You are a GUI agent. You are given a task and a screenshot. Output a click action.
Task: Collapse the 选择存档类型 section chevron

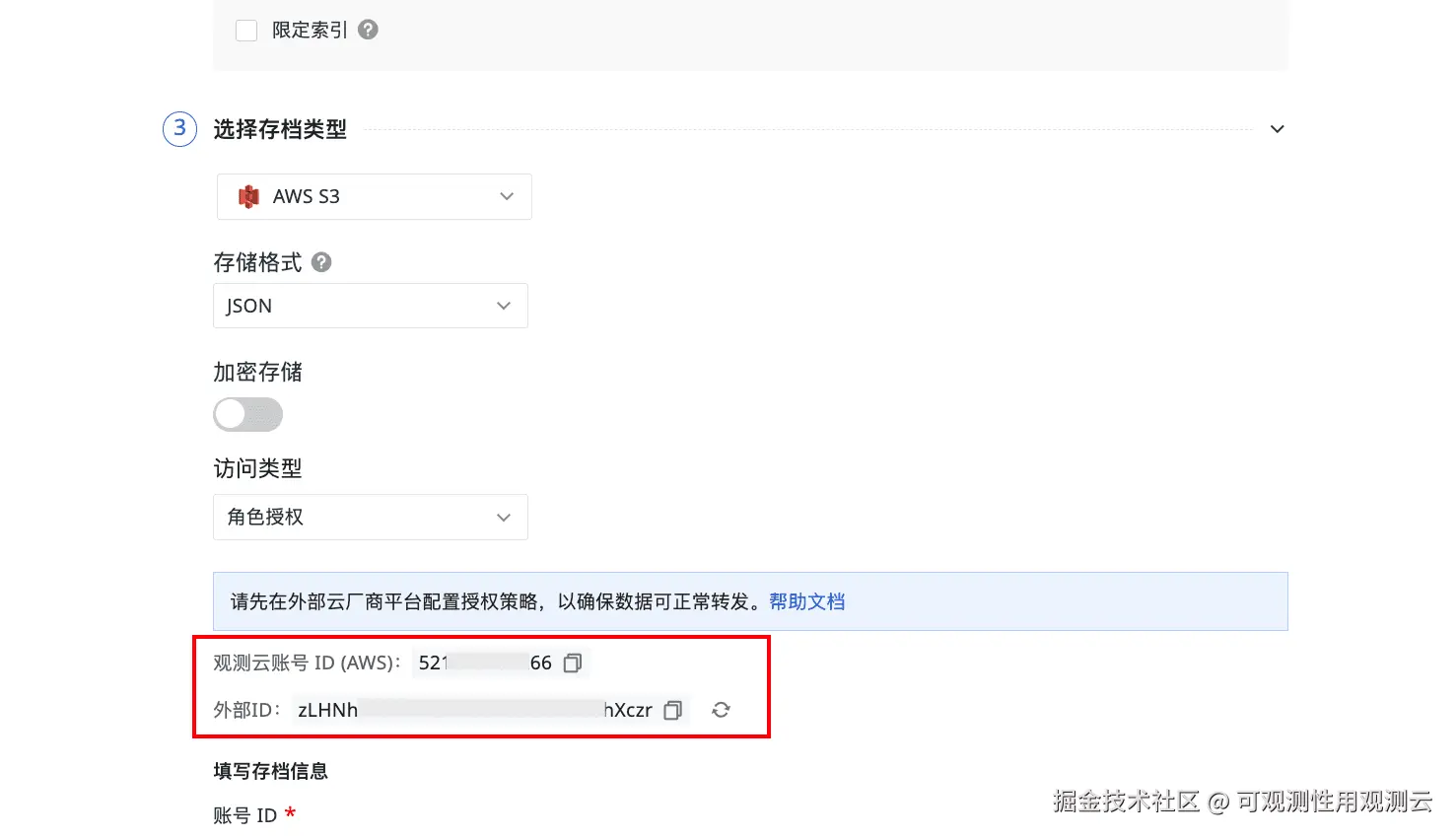coord(1277,129)
